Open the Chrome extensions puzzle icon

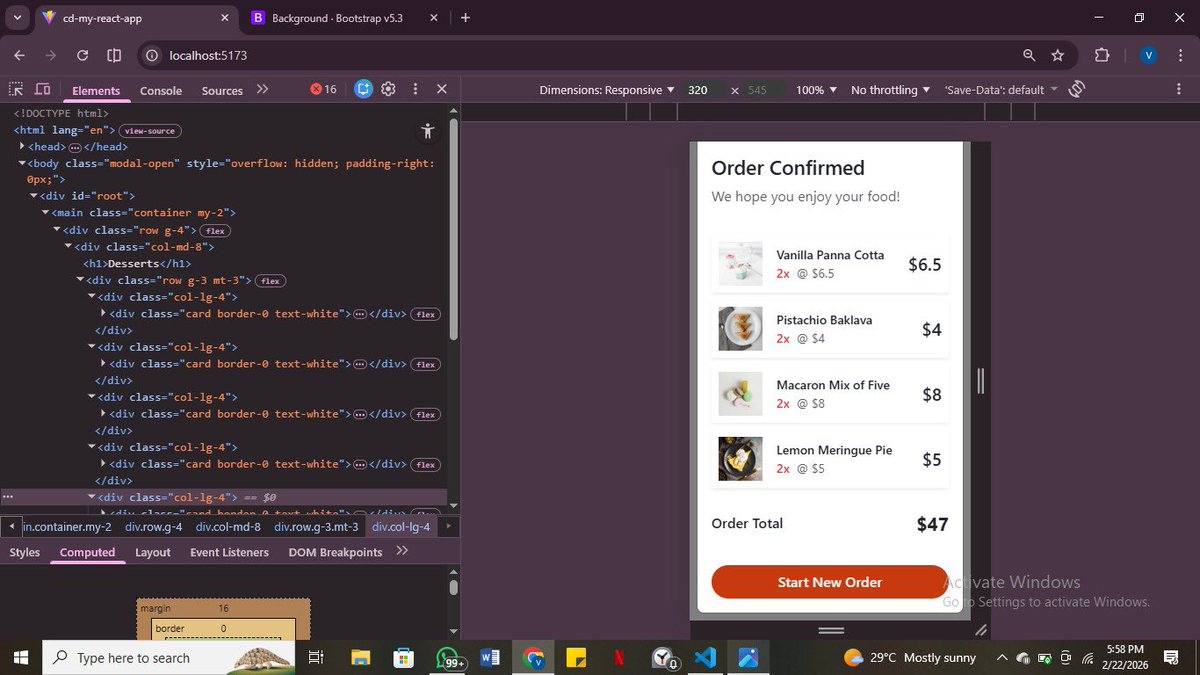(1102, 55)
